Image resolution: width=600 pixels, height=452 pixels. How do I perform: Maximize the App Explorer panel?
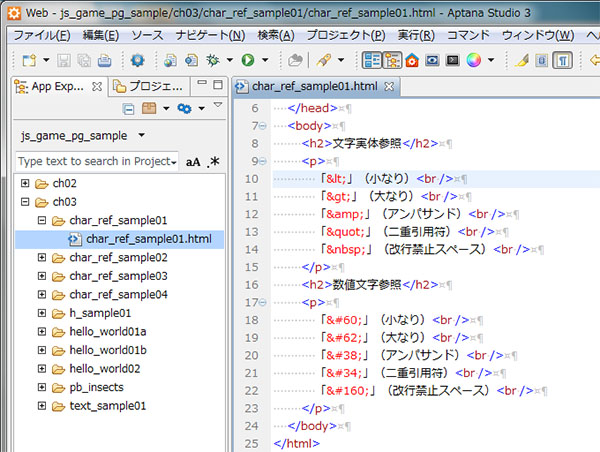(x=218, y=84)
